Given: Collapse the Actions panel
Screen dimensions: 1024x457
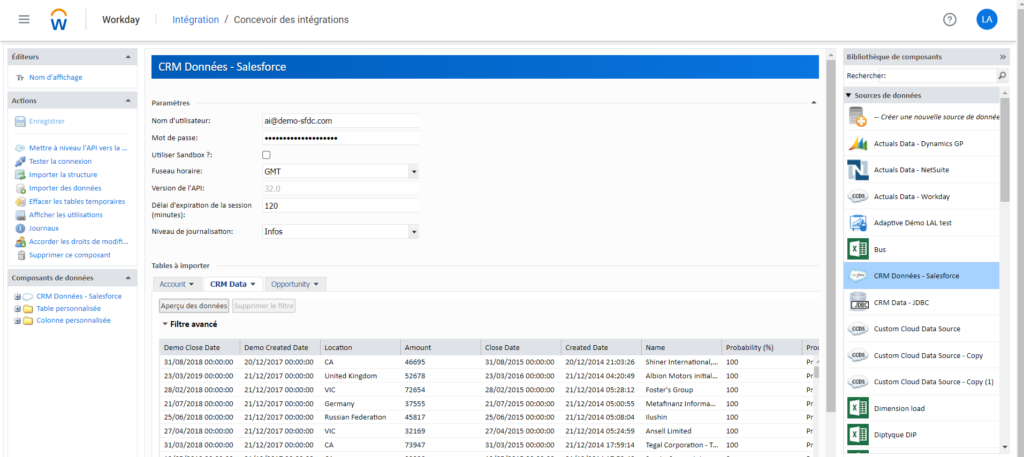Looking at the screenshot, I should pos(128,101).
